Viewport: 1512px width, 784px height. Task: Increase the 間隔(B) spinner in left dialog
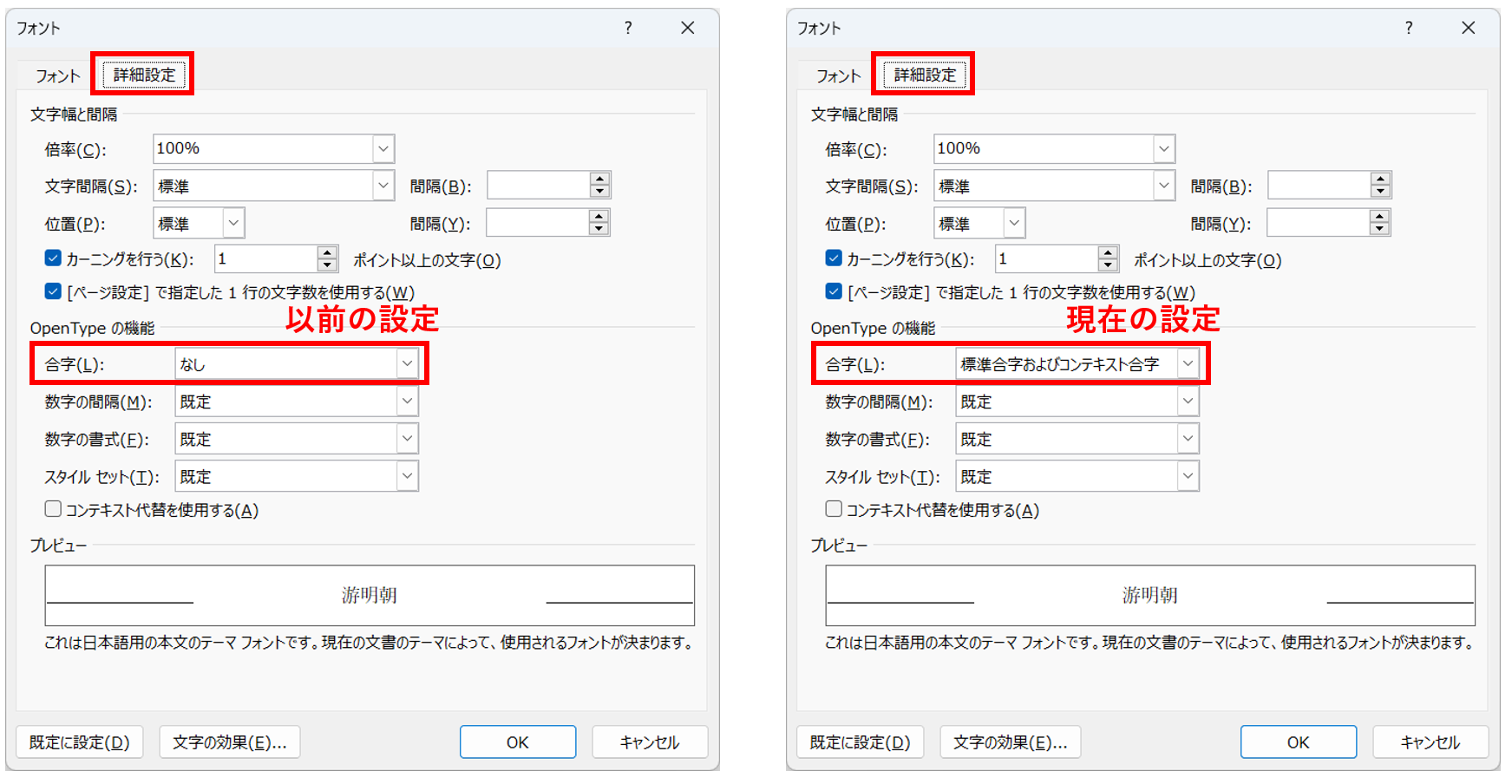click(599, 180)
